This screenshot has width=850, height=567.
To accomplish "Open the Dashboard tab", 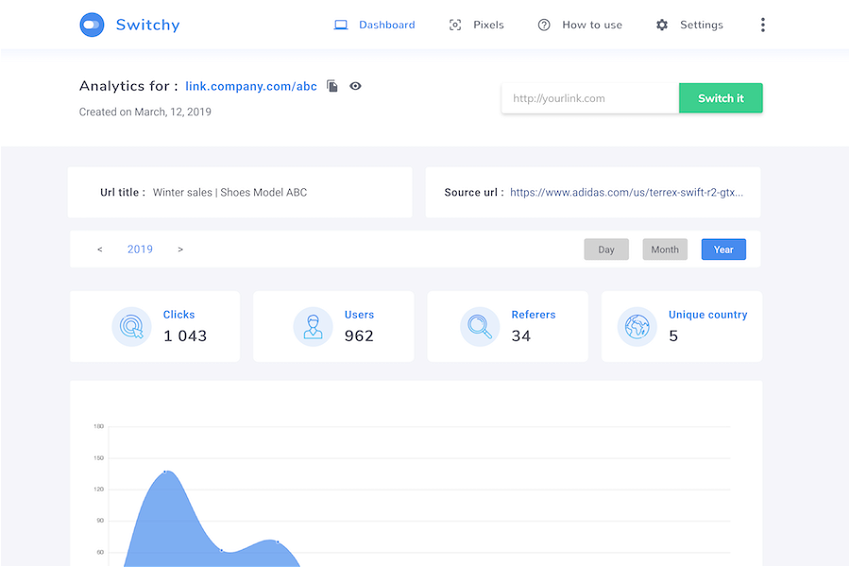I will coord(375,25).
